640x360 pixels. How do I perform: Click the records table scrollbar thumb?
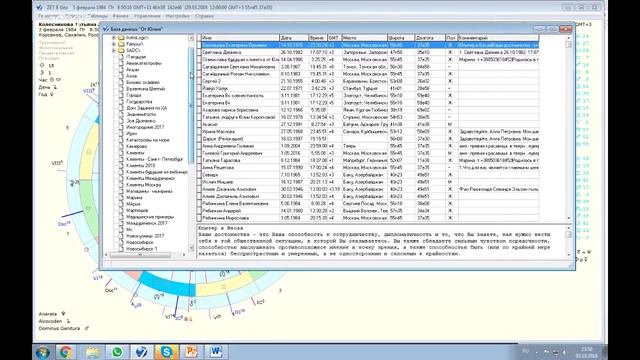[x=569, y=44]
